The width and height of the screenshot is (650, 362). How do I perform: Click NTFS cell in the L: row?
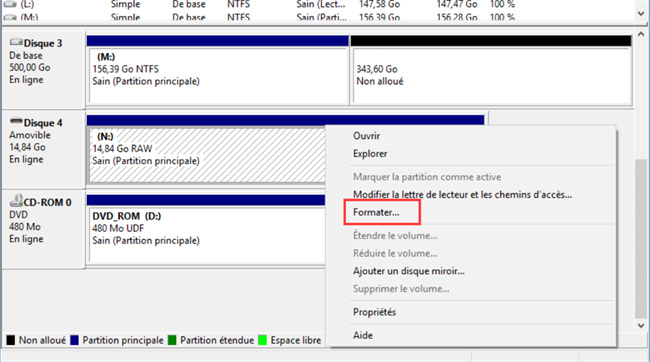click(x=239, y=5)
